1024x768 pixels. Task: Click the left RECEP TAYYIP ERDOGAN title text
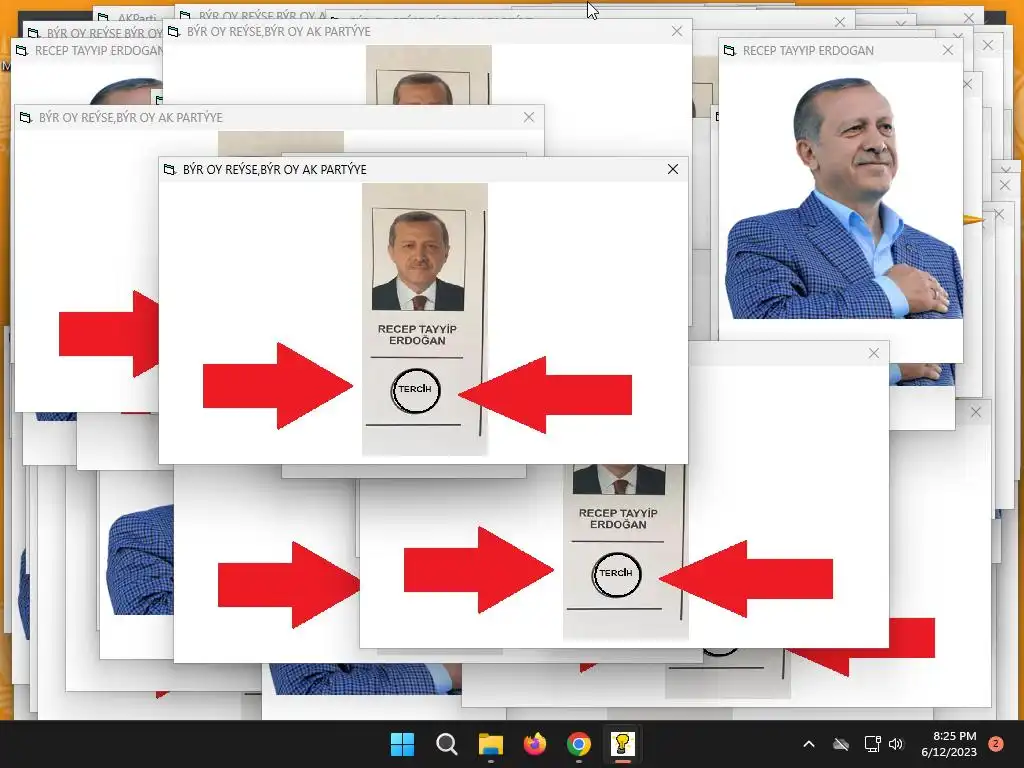point(99,50)
